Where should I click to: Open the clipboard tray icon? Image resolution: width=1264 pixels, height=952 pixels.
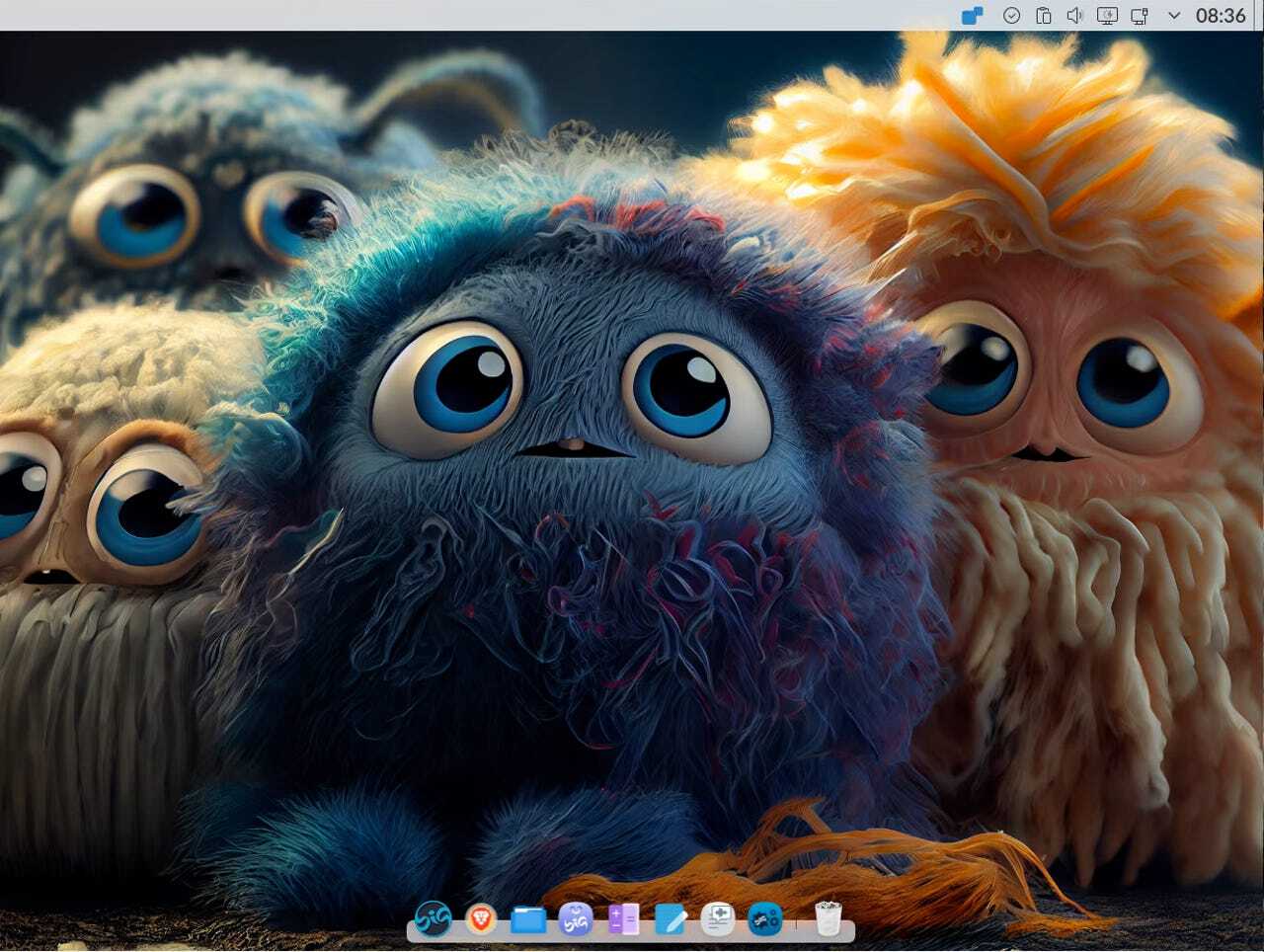coord(1043,16)
